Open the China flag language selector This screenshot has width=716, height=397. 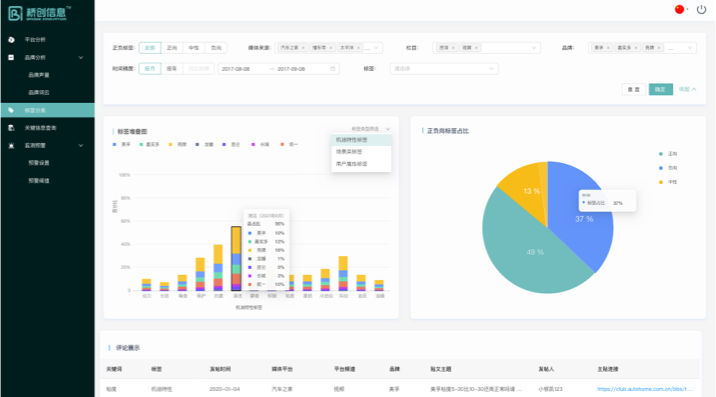679,9
